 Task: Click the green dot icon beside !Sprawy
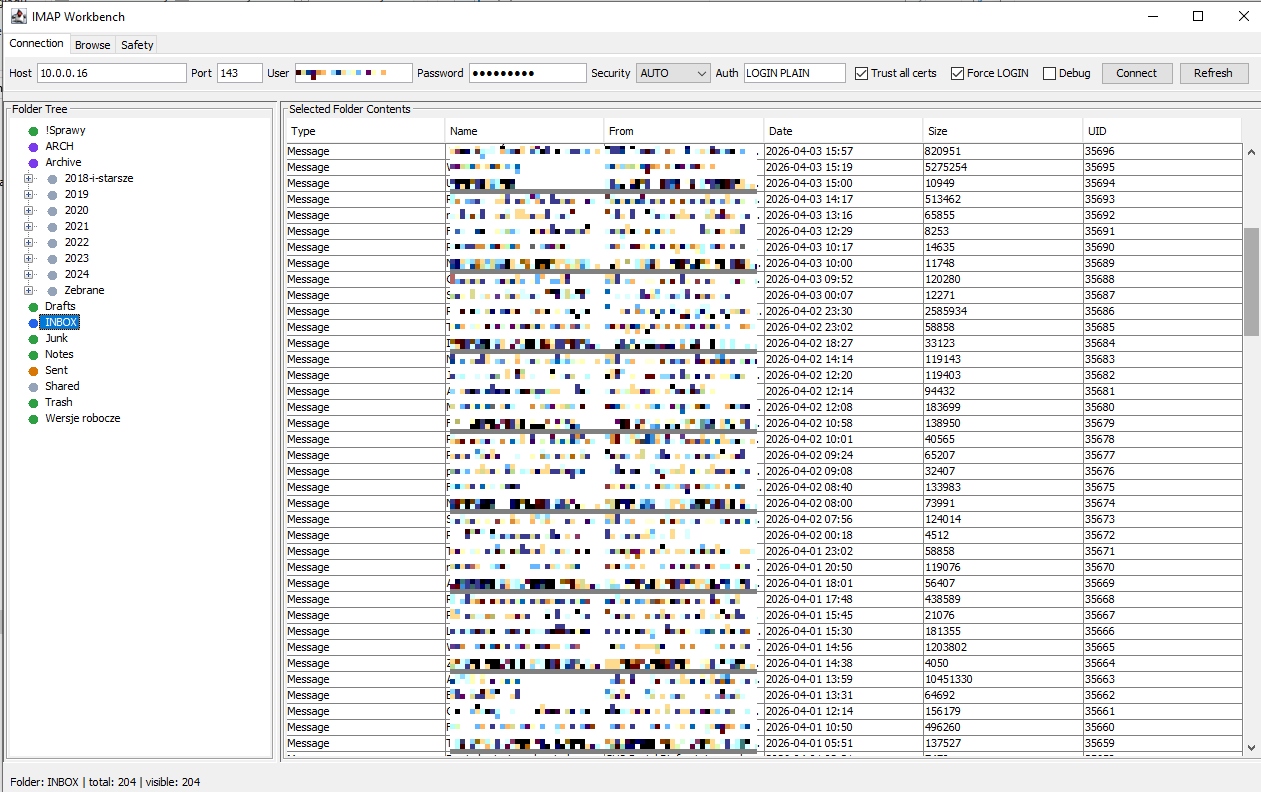[33, 131]
